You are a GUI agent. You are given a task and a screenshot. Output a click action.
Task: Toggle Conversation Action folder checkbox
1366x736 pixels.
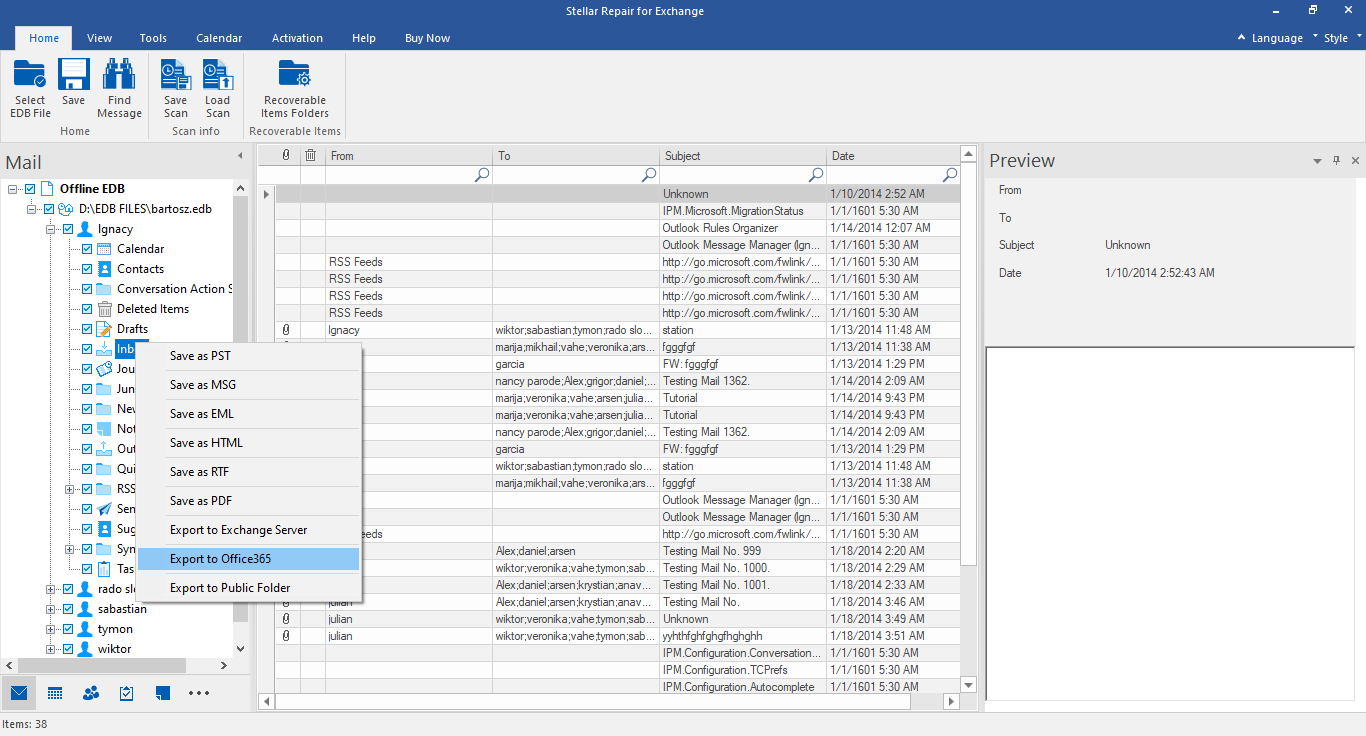[x=87, y=289]
